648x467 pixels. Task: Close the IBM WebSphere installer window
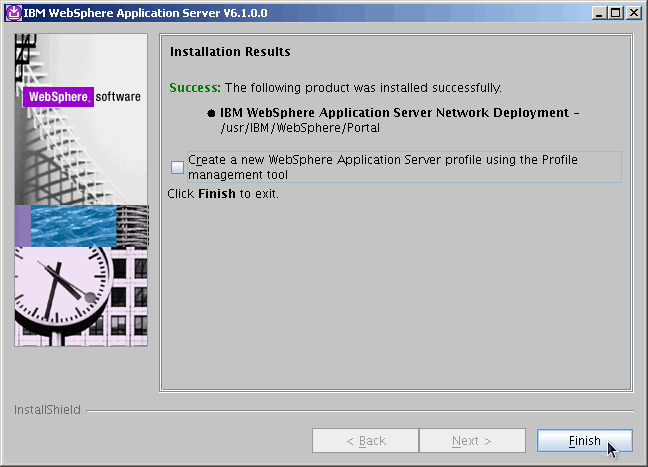(x=633, y=12)
